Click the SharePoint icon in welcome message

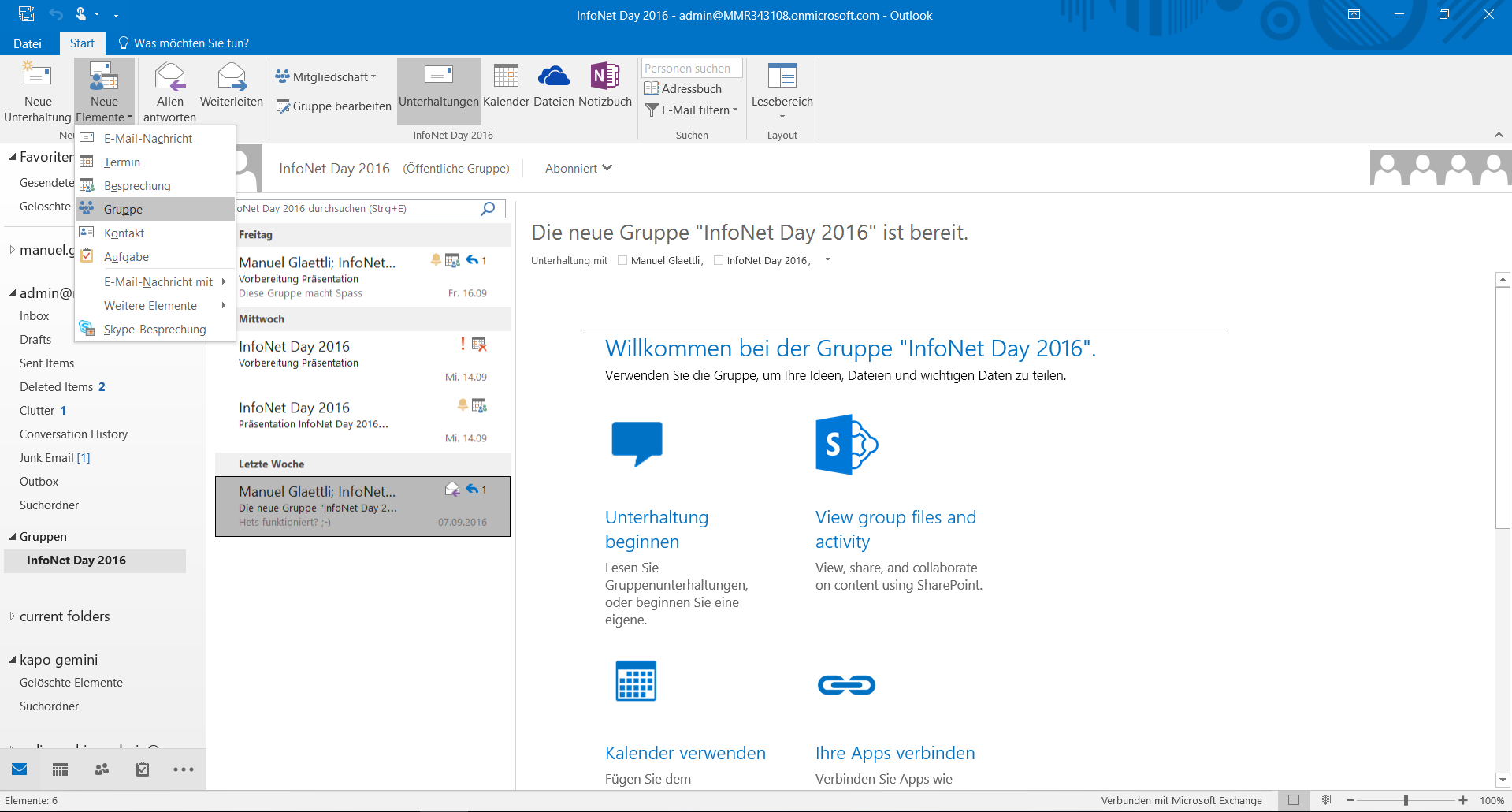[x=846, y=445]
